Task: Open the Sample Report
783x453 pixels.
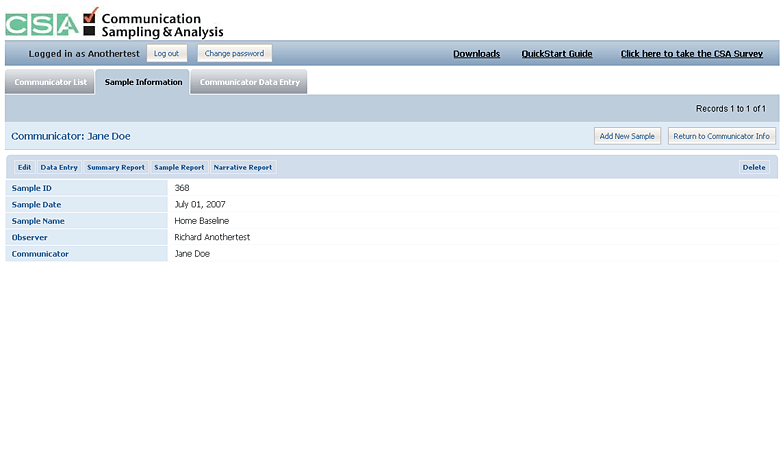Action: 179,168
